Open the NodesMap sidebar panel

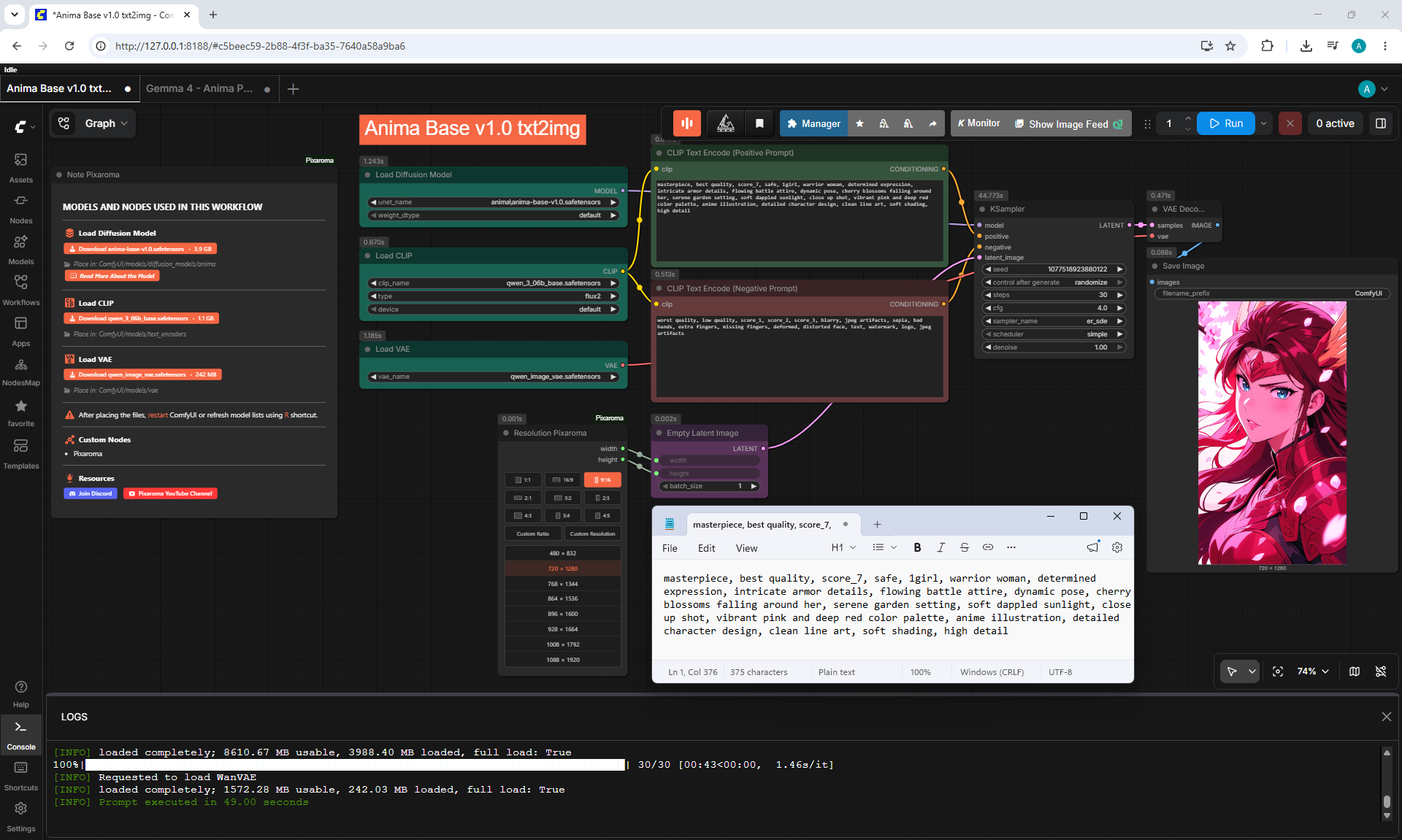(20, 371)
